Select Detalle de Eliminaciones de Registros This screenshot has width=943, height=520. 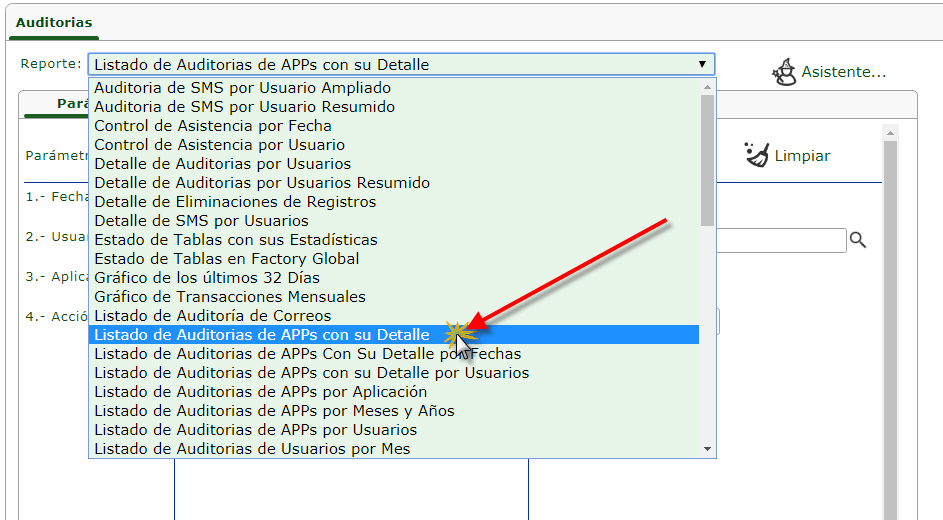pyautogui.click(x=393, y=202)
